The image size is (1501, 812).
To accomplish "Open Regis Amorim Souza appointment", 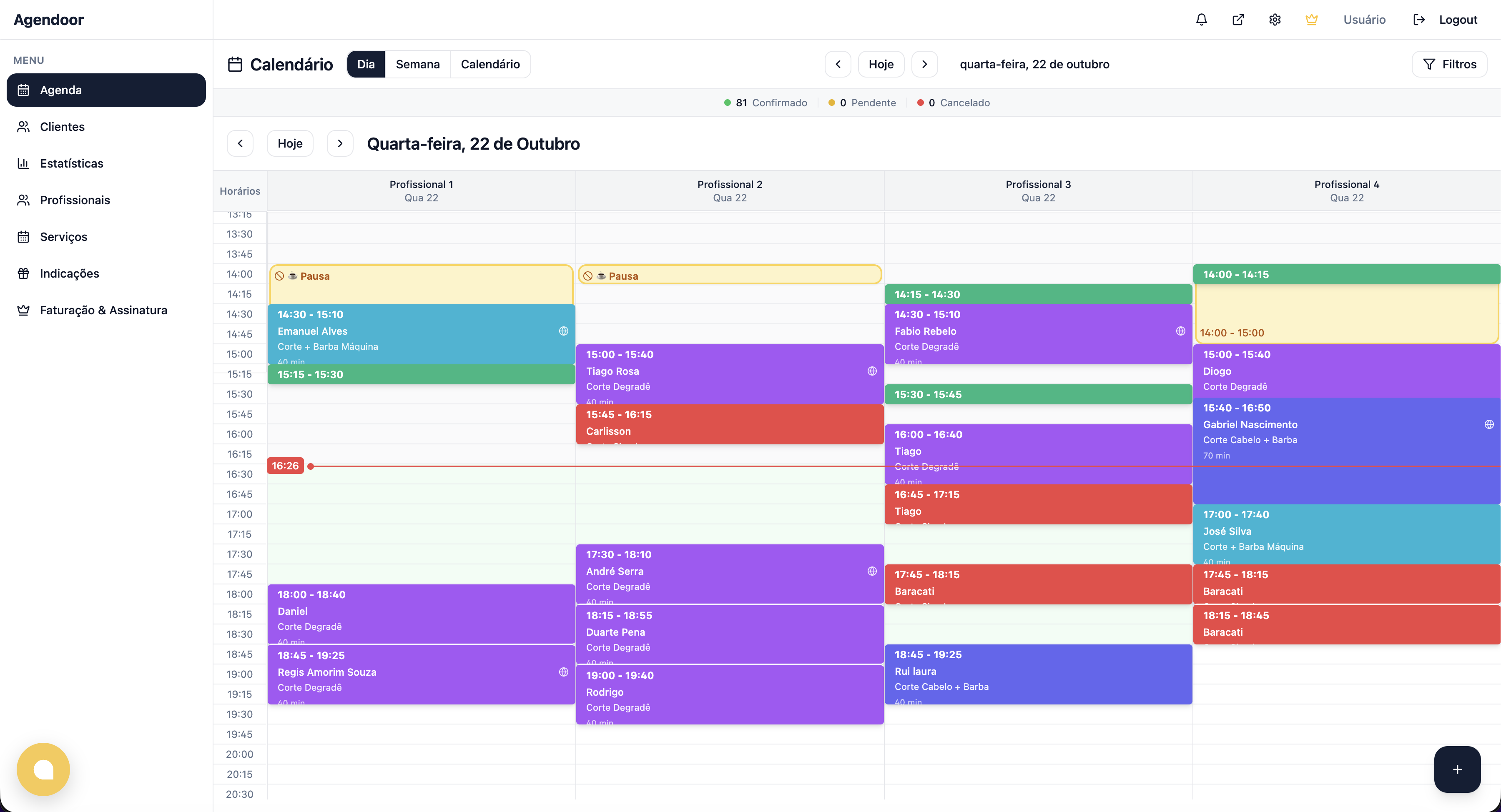I will [x=421, y=675].
